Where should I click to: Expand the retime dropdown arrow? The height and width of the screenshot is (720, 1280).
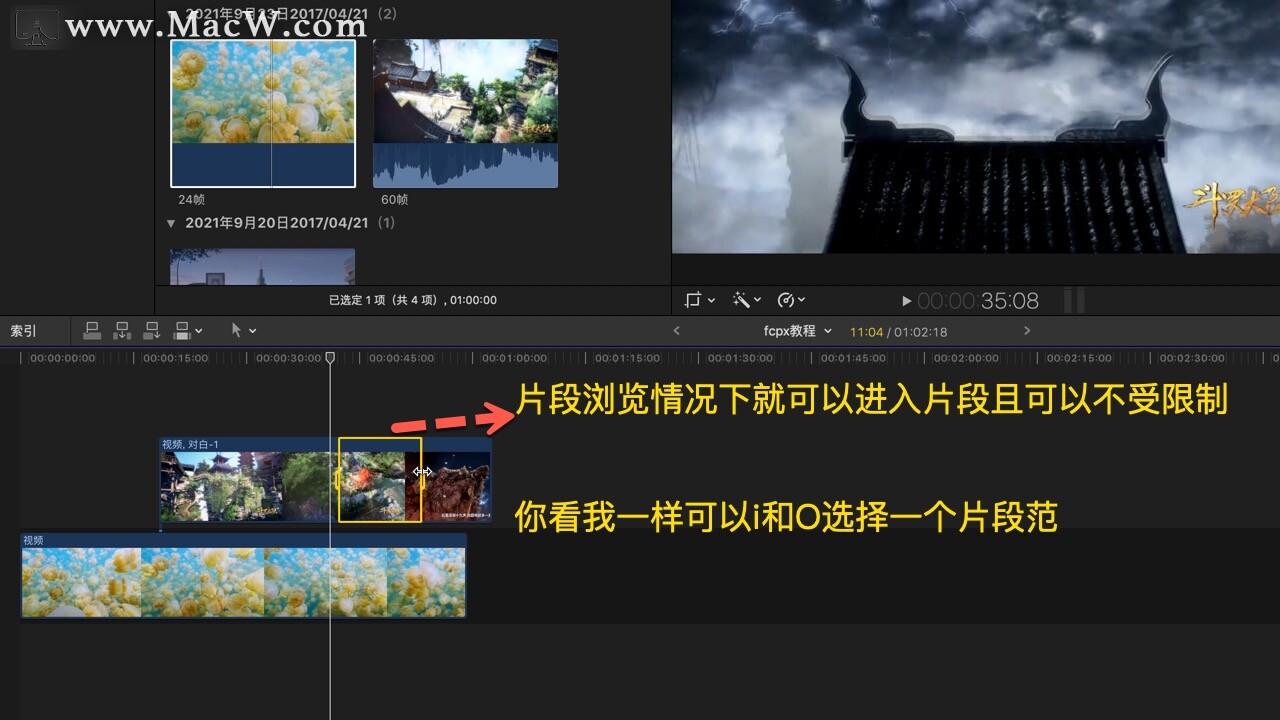(801, 300)
